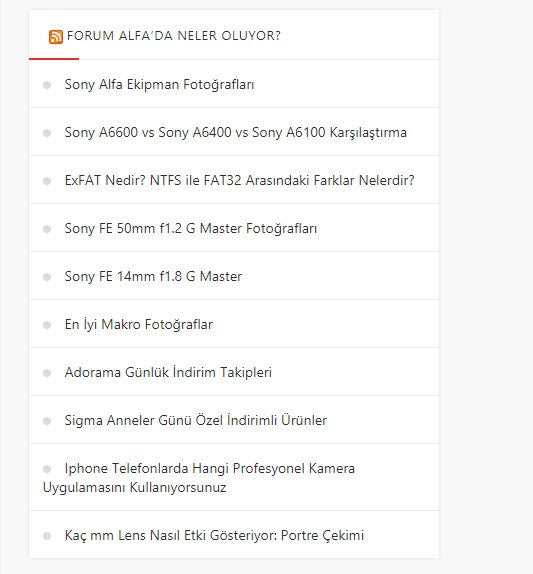Open Iphone Telefonlarda Profesyonel Kamera Uygulaması thread
The width and height of the screenshot is (533, 574).
pyautogui.click(x=199, y=478)
